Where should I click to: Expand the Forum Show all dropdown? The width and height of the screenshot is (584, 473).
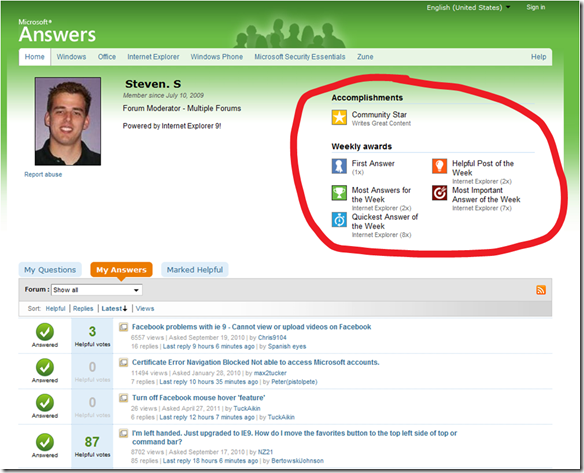coord(97,290)
